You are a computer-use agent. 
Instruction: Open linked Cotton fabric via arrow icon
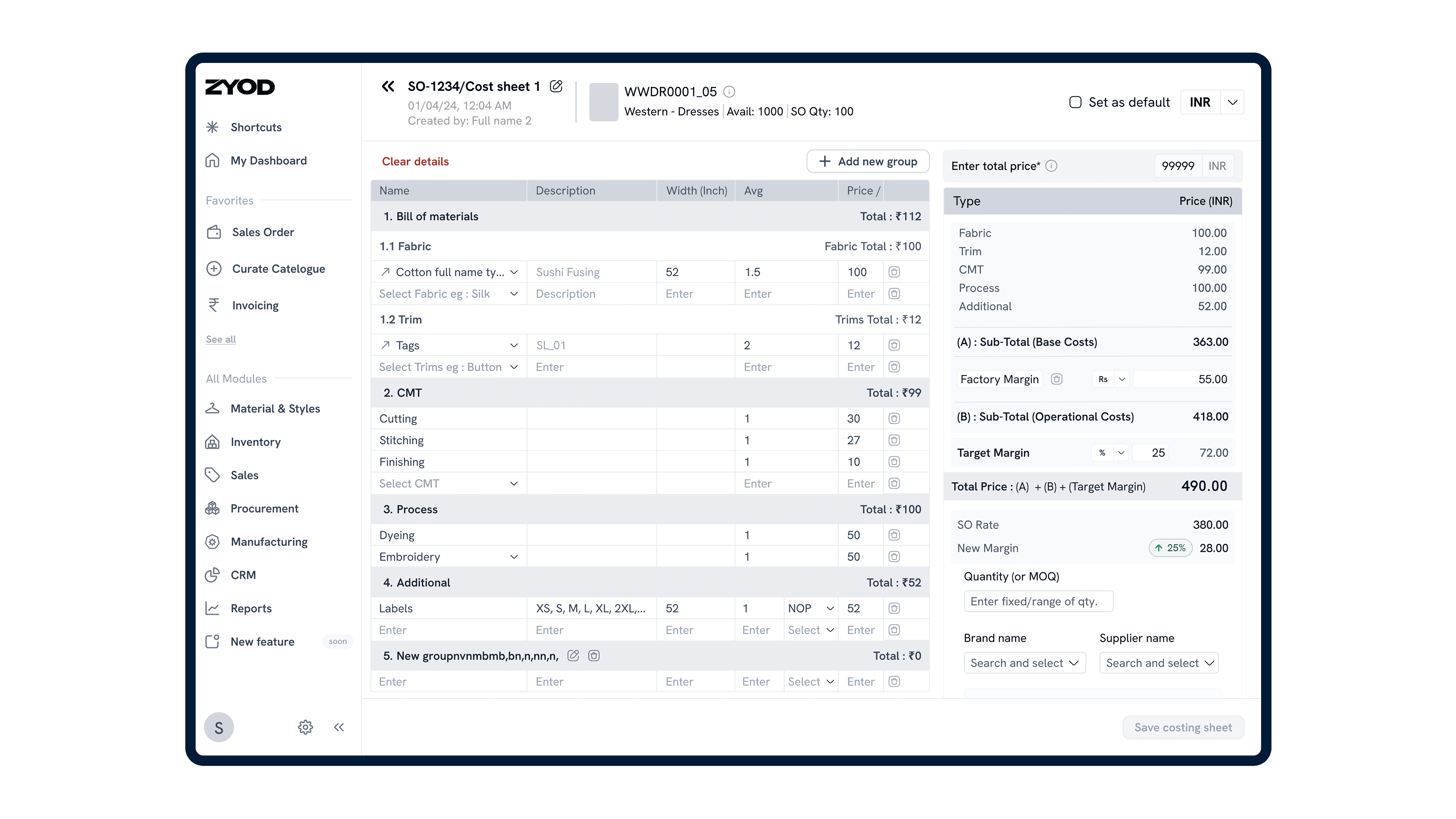(386, 272)
